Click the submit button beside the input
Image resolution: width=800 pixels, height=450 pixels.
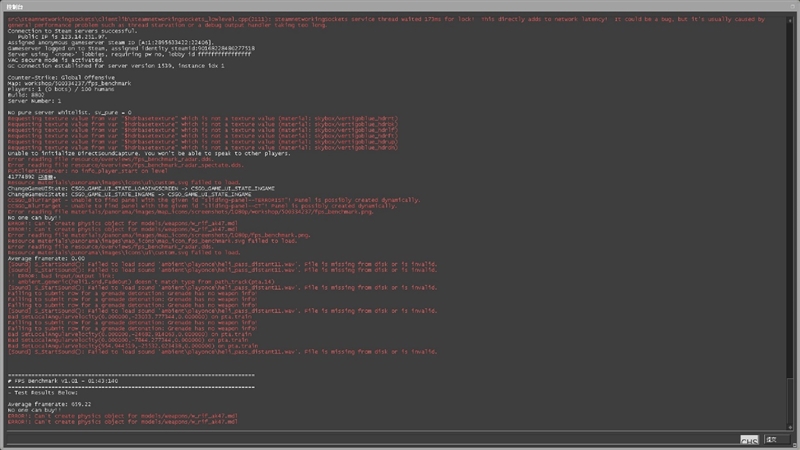(x=777, y=439)
